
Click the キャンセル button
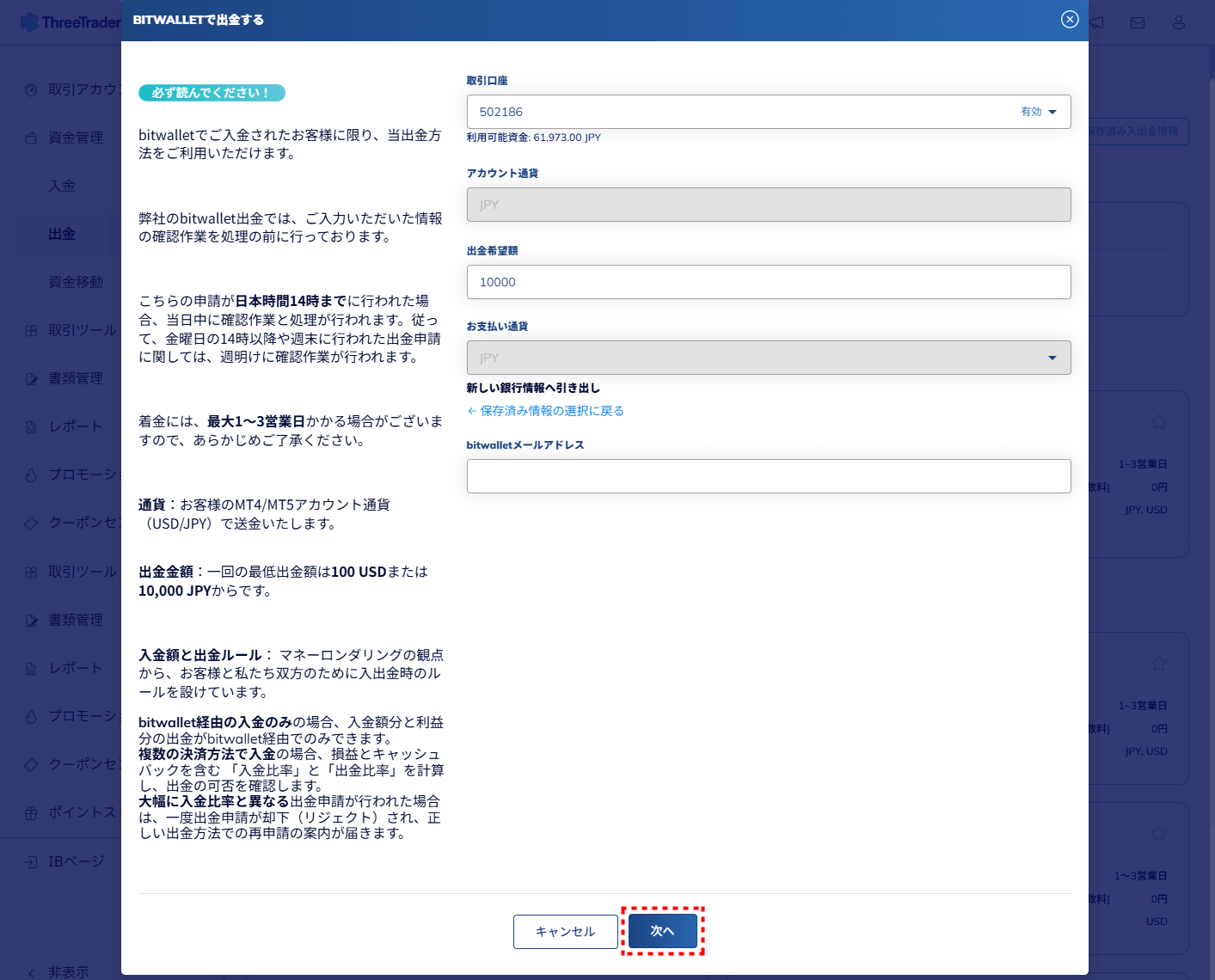click(565, 932)
